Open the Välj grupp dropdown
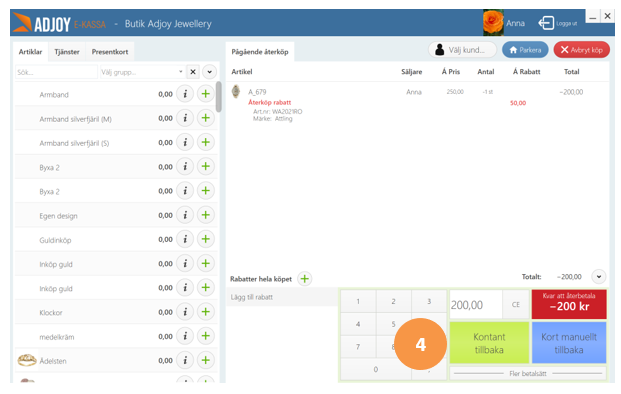This screenshot has height=394, width=621. (142, 72)
